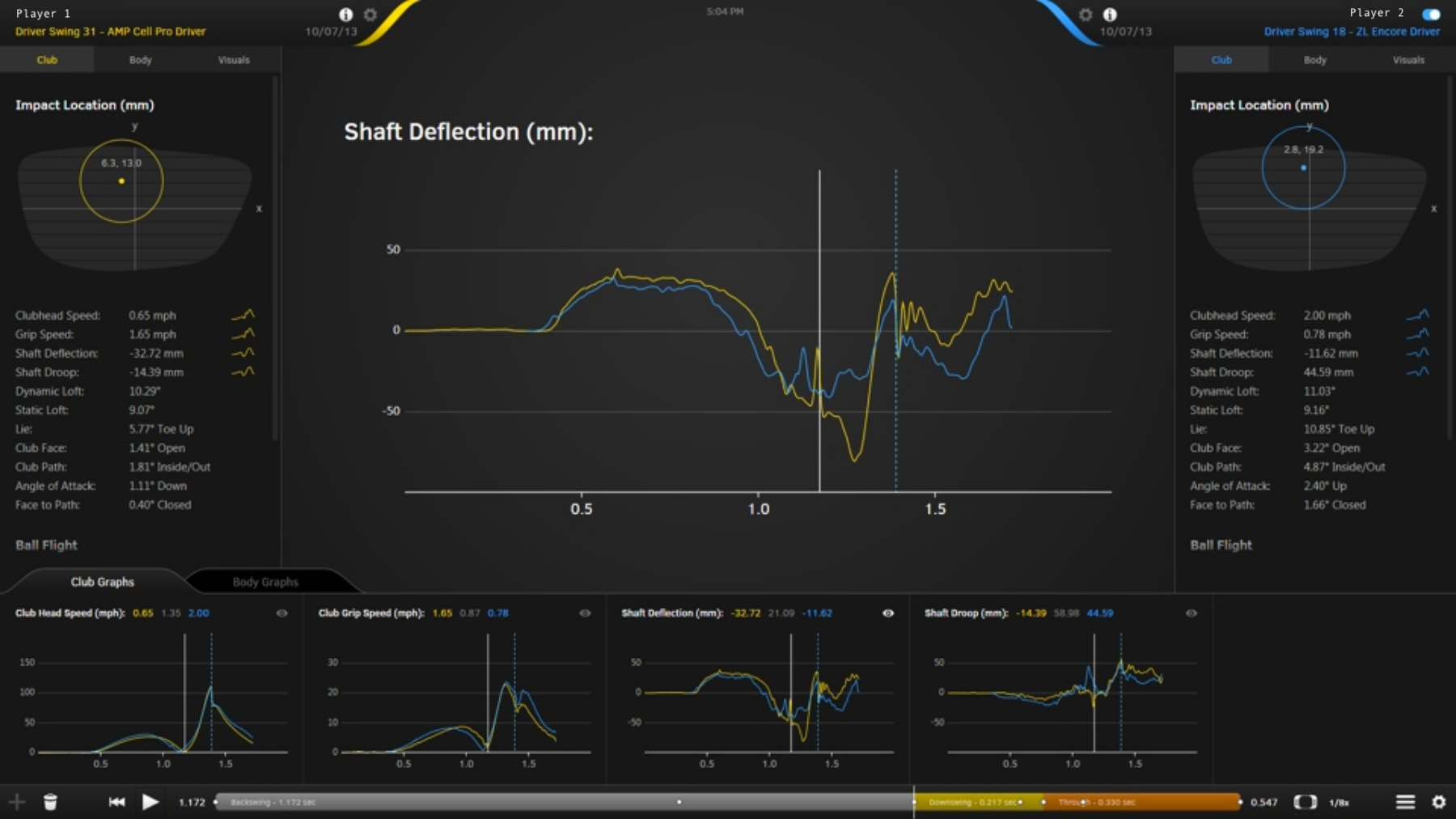Screen dimensions: 1456x819
Task: Toggle the Player 2 switch off
Action: (x=1431, y=14)
